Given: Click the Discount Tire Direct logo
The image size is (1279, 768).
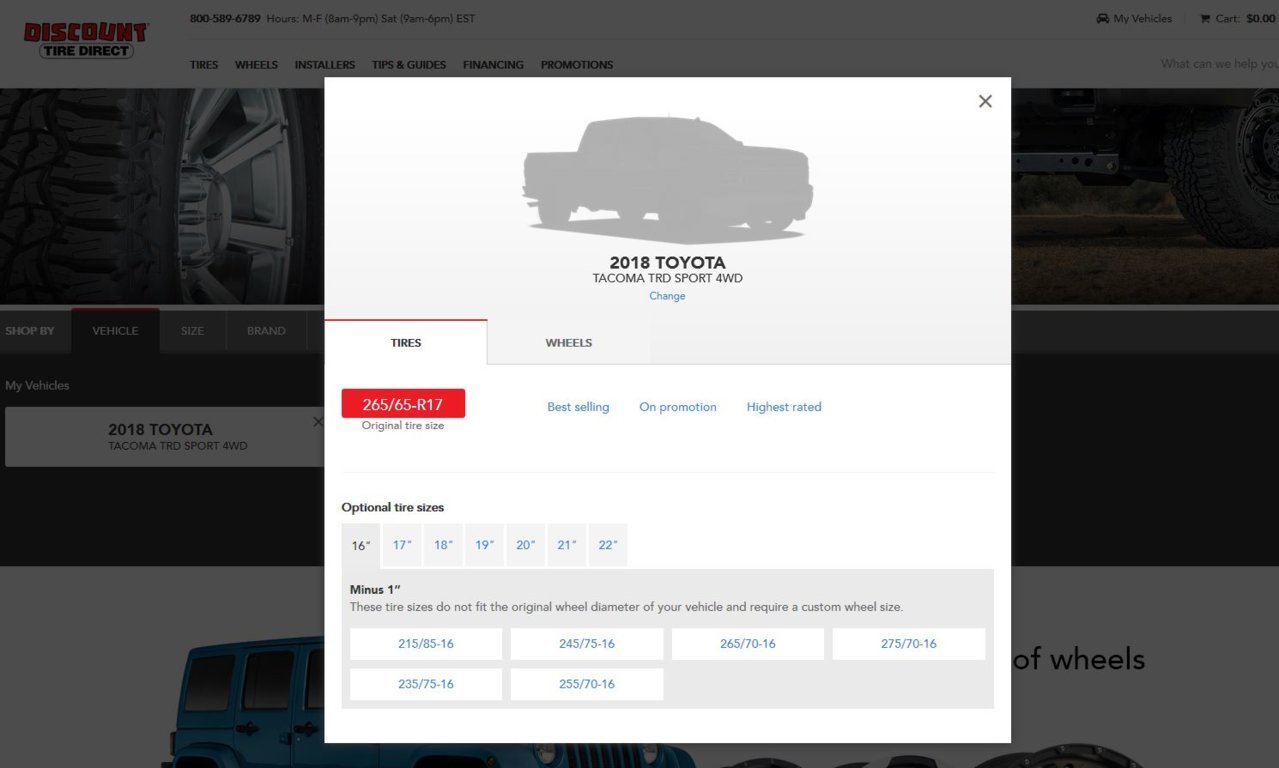Looking at the screenshot, I should 86,40.
